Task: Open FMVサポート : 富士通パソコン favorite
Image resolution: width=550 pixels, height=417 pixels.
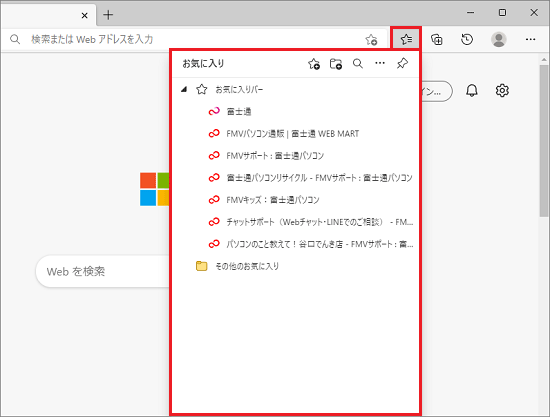Action: (296, 155)
